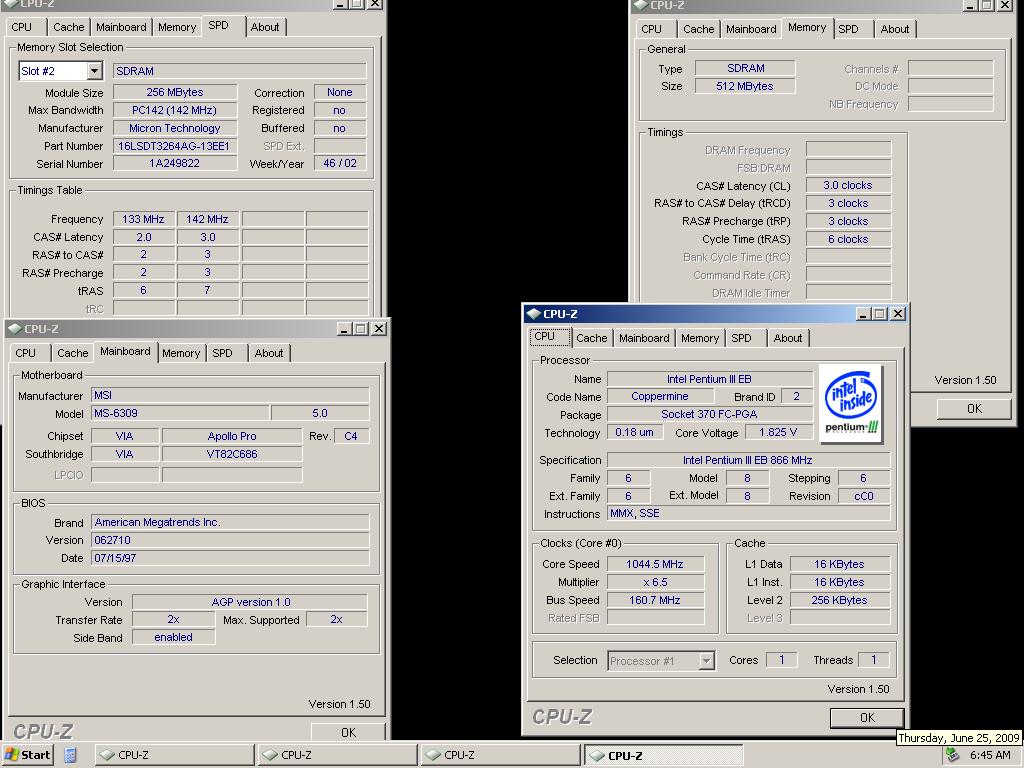Activate the fourth, active CPU-Z taskbar button

pyautogui.click(x=664, y=755)
